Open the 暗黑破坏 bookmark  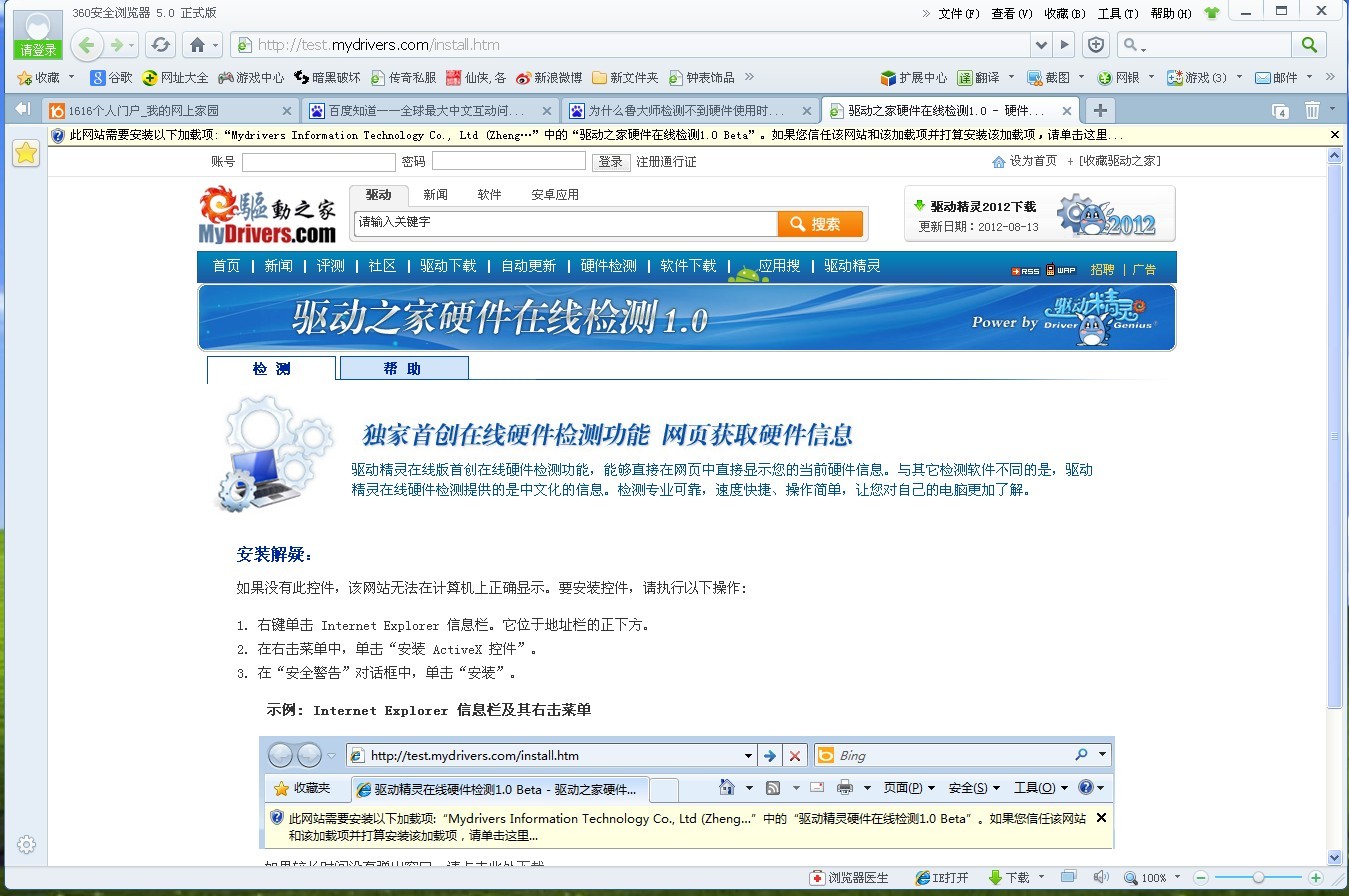(x=327, y=77)
